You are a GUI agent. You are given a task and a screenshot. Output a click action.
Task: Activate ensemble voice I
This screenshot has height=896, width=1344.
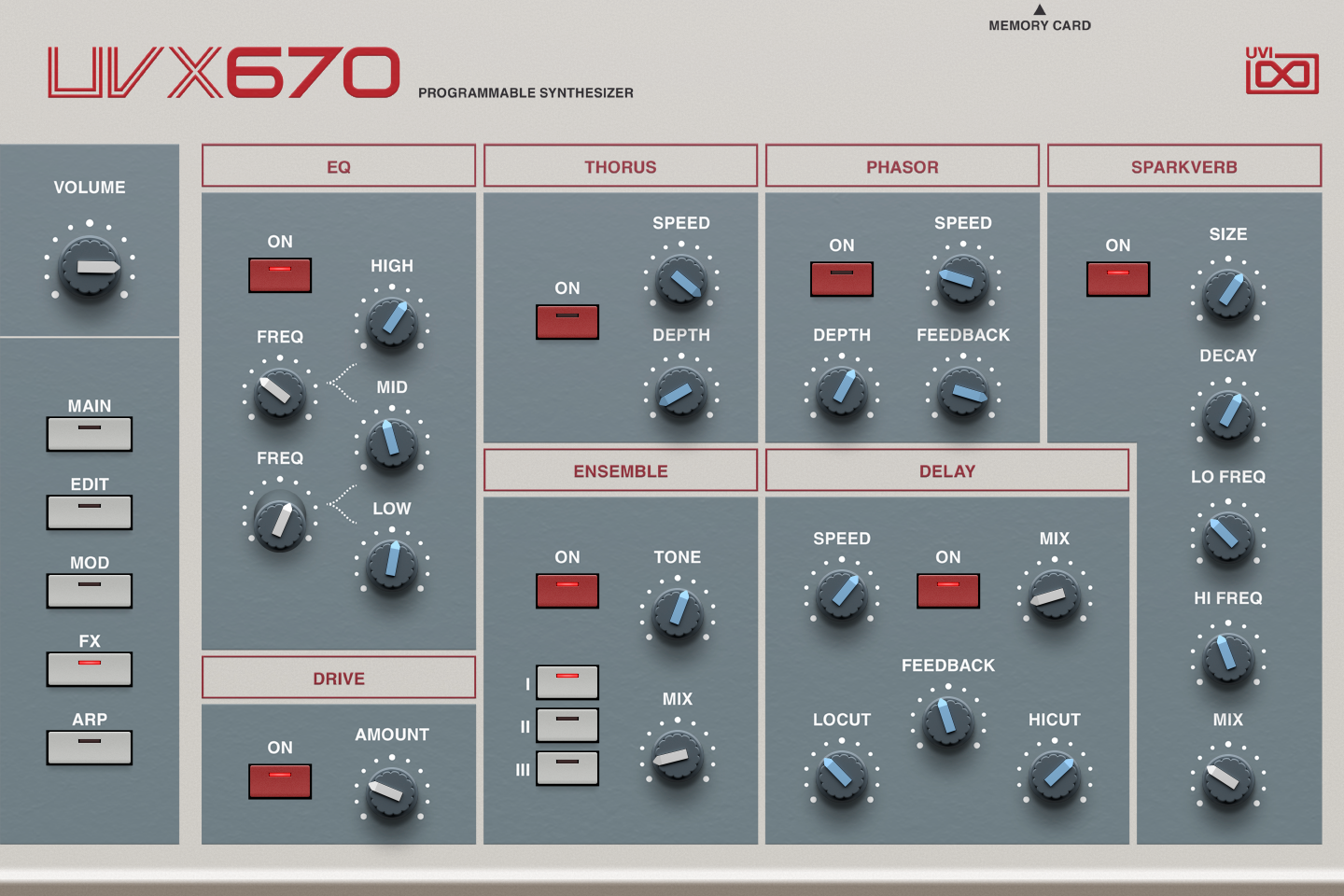coord(567,682)
